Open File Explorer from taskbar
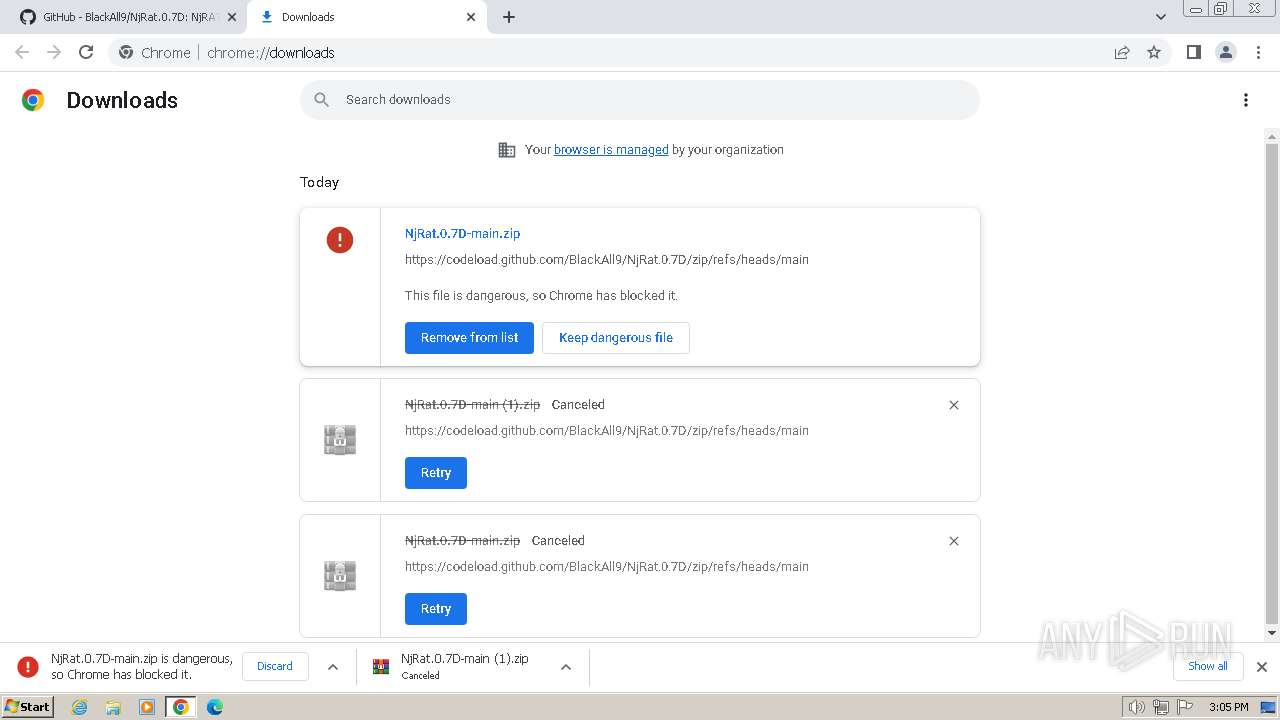The image size is (1280, 720). [x=113, y=707]
